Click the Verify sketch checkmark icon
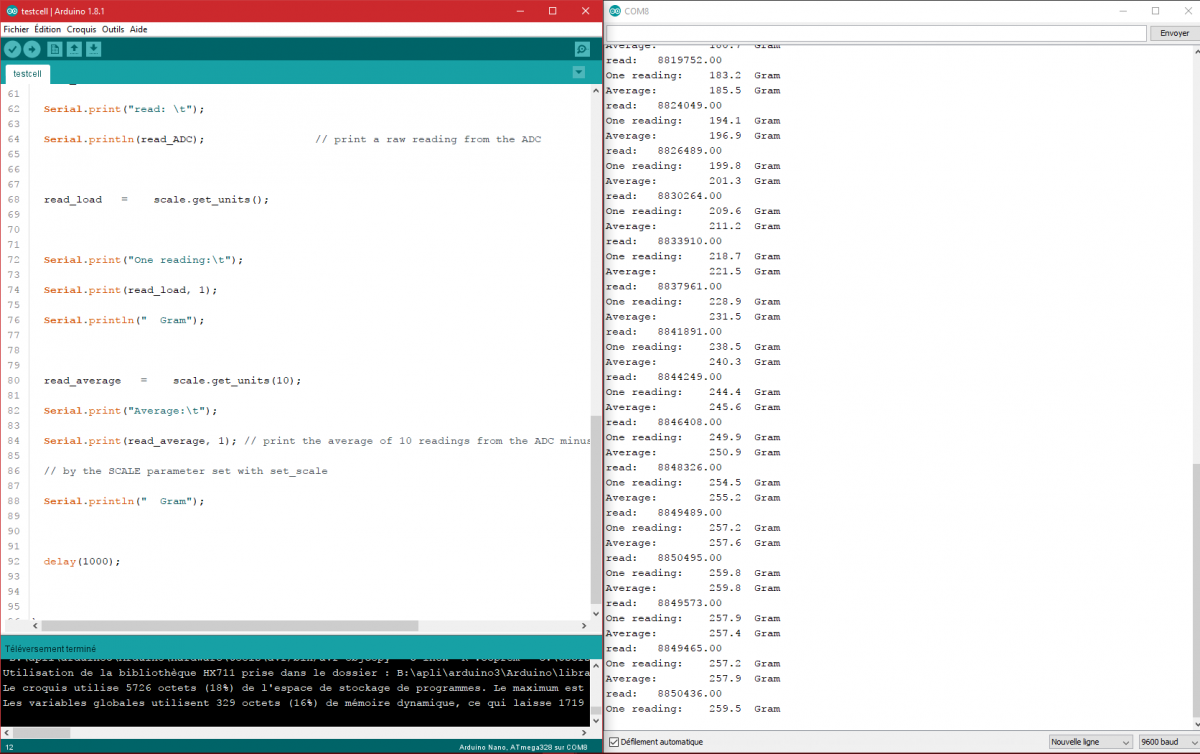This screenshot has width=1200, height=754. click(12, 49)
